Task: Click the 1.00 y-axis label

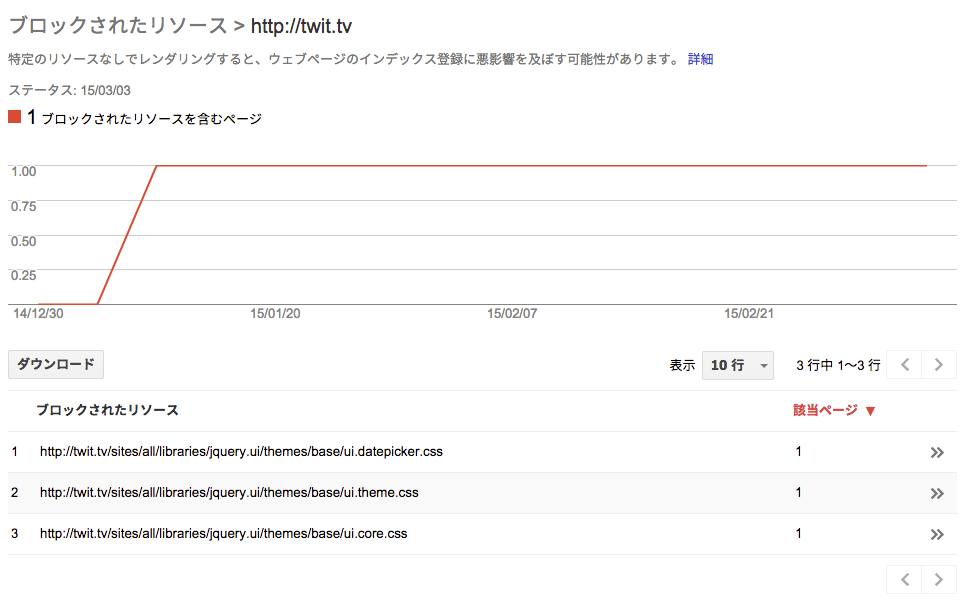Action: pyautogui.click(x=24, y=172)
